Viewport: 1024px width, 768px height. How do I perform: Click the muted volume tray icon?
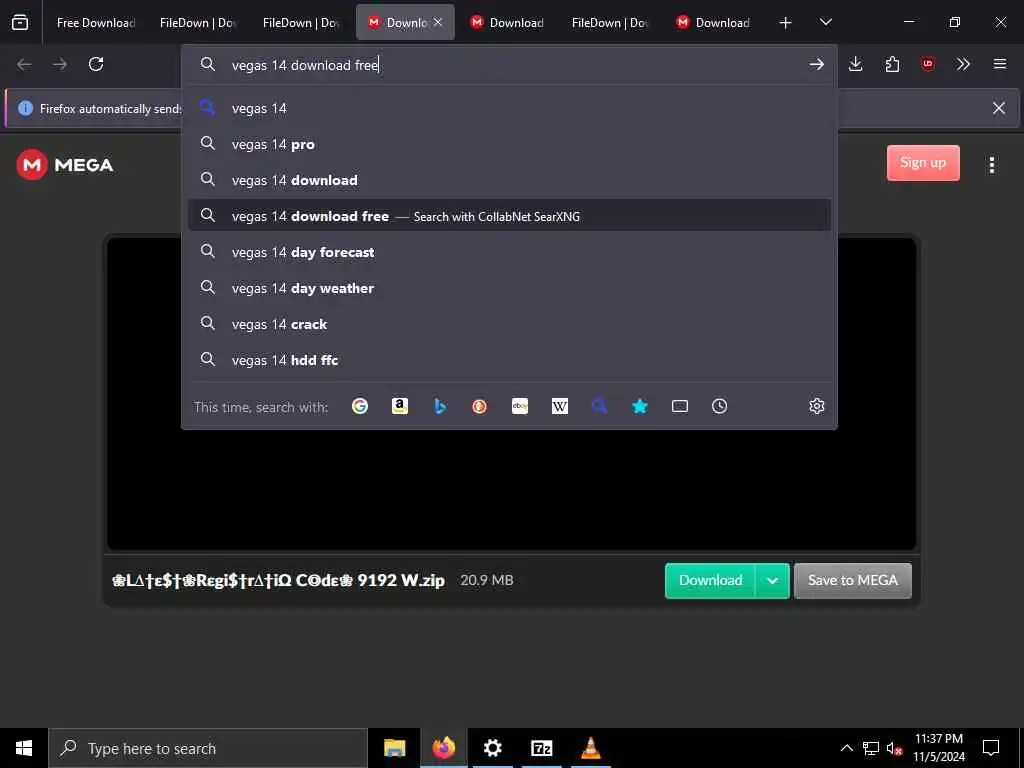894,748
